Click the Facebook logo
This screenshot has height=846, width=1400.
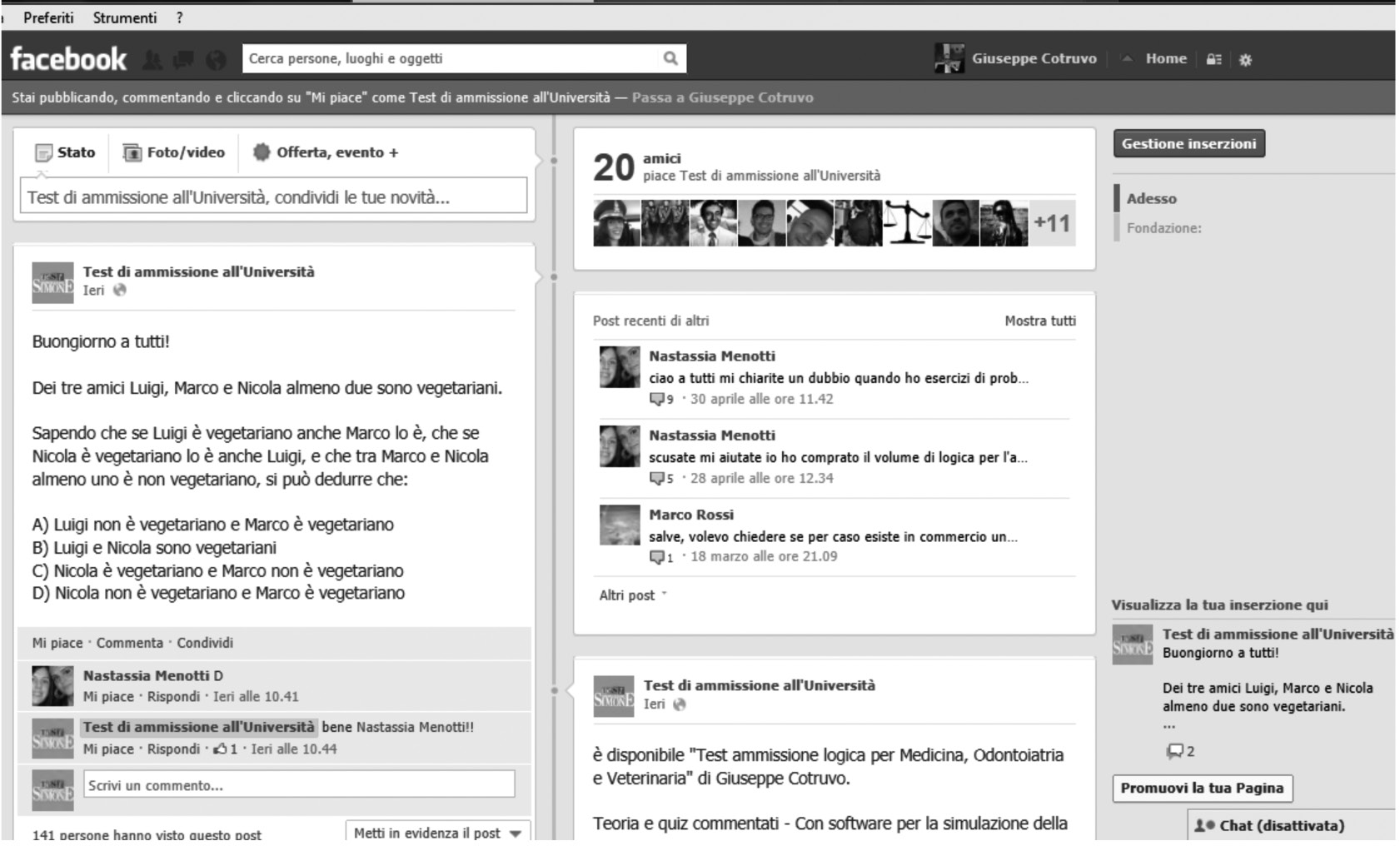(x=67, y=59)
